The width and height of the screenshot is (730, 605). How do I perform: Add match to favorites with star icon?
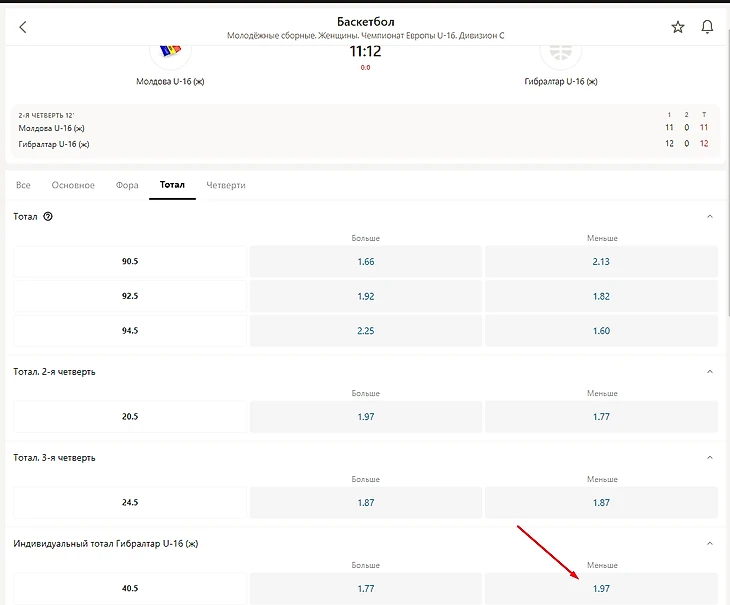[x=678, y=27]
